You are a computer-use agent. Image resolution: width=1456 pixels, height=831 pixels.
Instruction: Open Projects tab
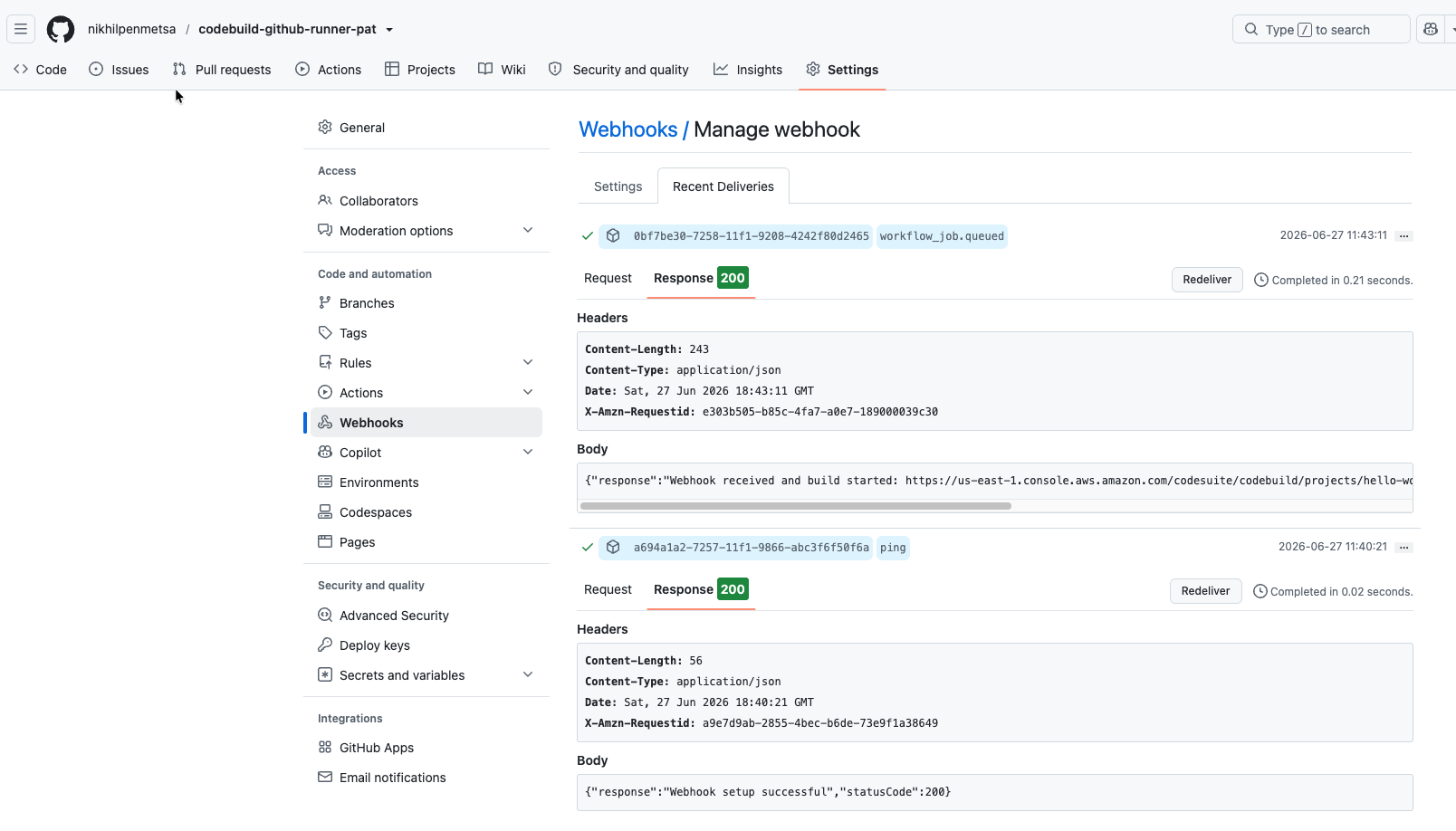coord(420,70)
